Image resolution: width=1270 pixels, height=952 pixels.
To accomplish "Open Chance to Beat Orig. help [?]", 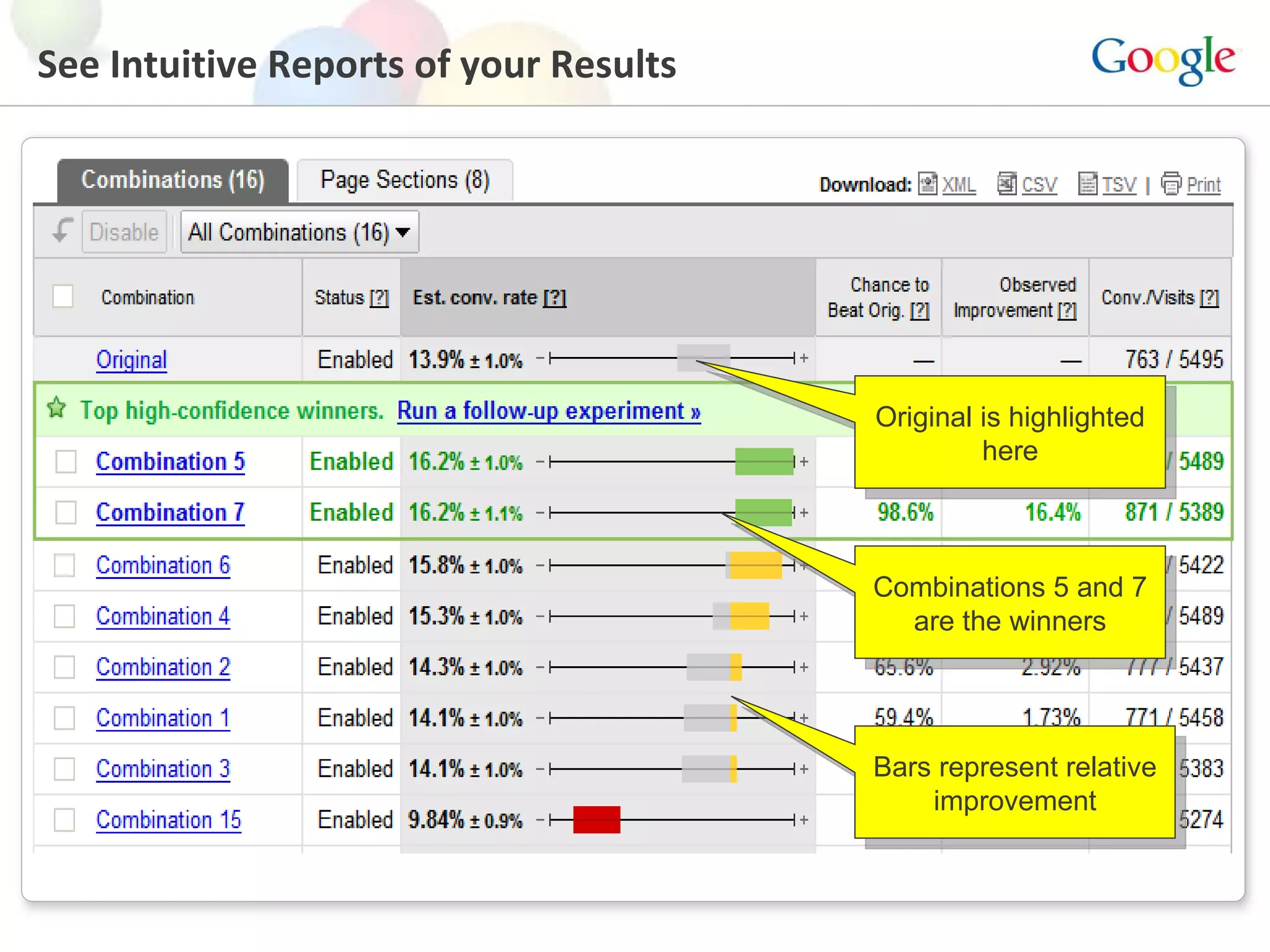I will 920,311.
